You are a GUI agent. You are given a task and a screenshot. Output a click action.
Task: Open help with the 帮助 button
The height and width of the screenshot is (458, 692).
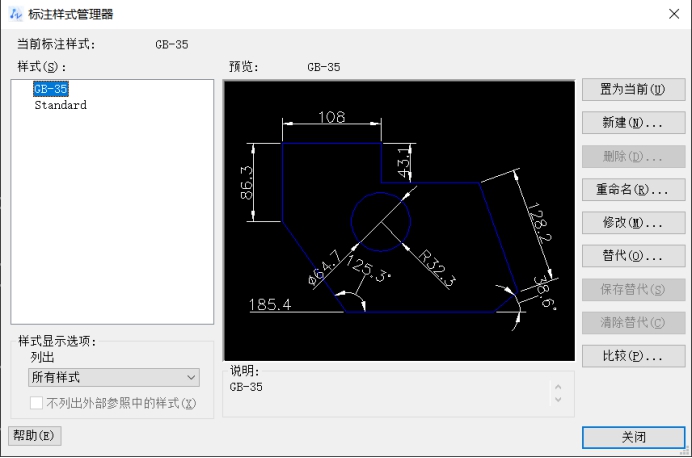point(35,436)
